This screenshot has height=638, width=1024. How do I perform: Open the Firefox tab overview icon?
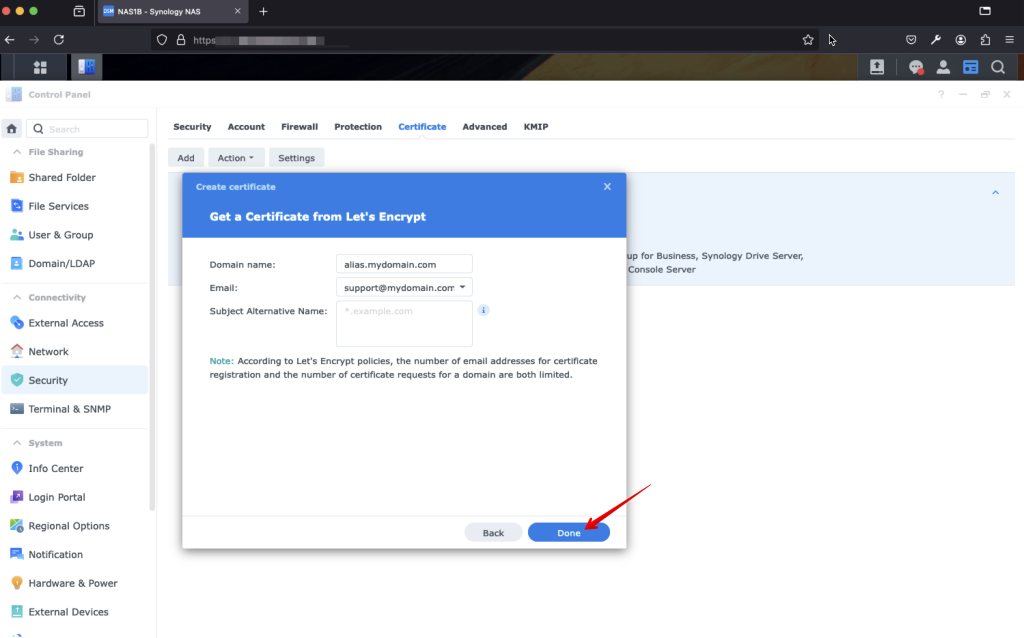(79, 11)
